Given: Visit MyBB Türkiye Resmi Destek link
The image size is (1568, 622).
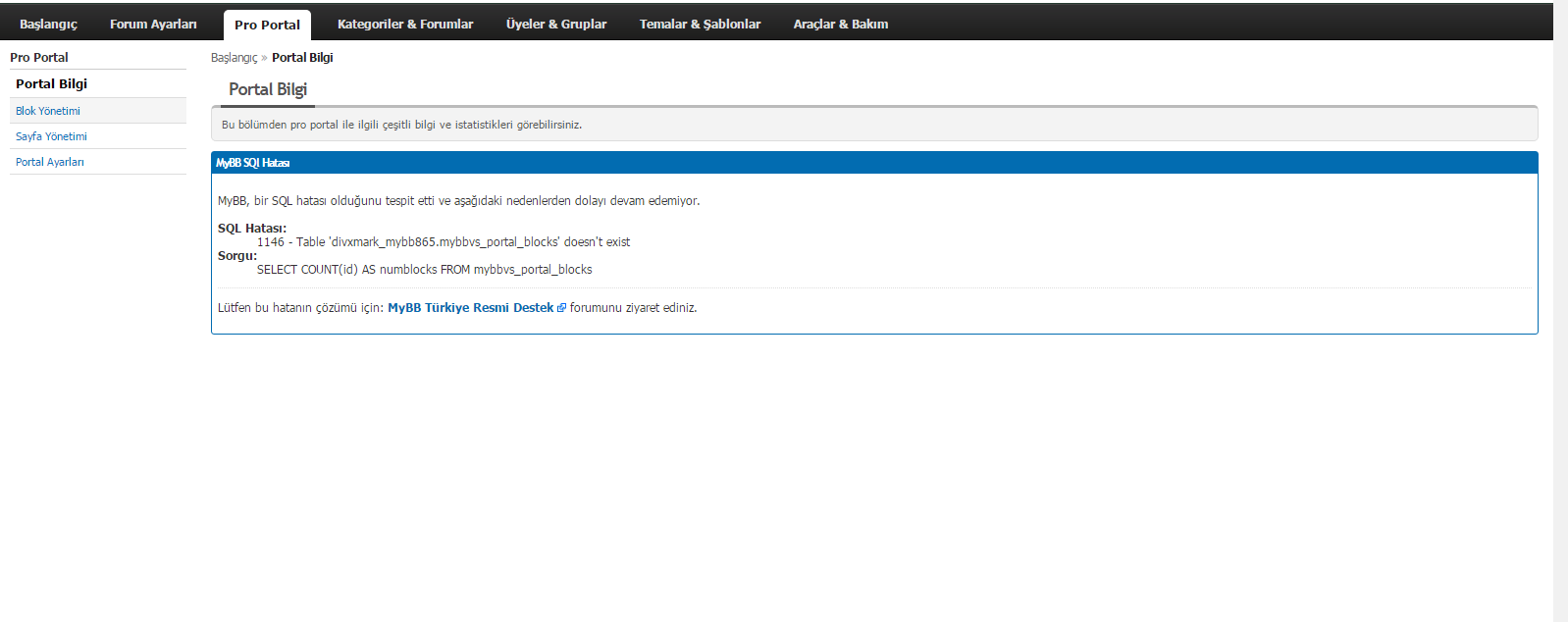Looking at the screenshot, I should [x=470, y=307].
